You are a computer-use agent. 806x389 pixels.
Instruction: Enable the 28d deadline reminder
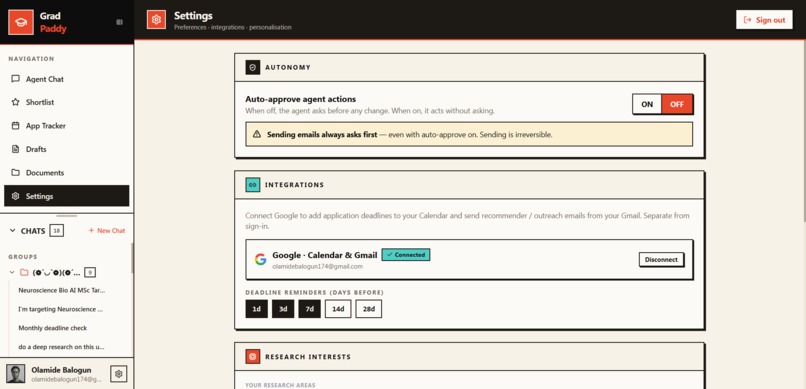369,309
